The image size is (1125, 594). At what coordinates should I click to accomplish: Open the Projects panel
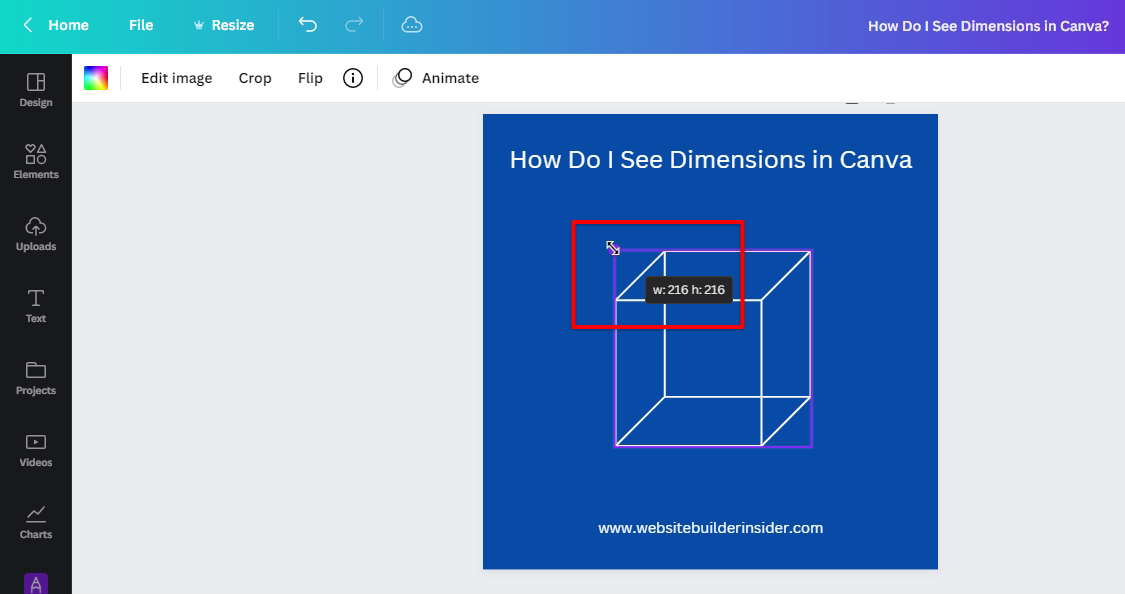tap(35, 378)
